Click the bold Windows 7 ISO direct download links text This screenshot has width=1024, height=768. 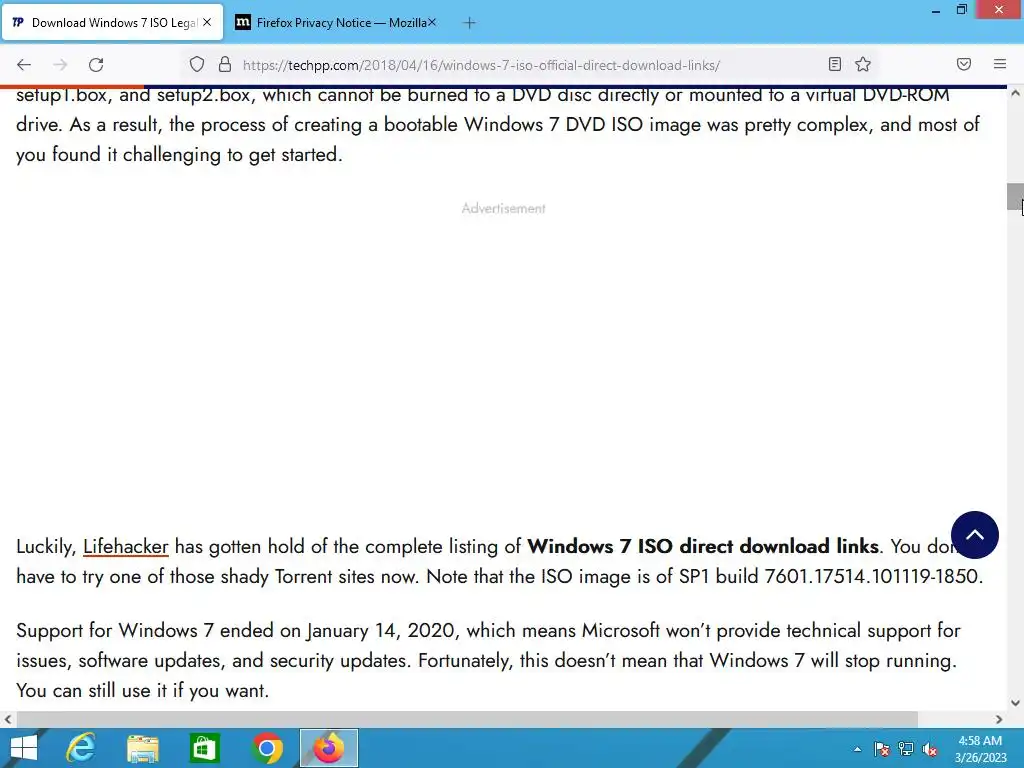click(x=703, y=546)
